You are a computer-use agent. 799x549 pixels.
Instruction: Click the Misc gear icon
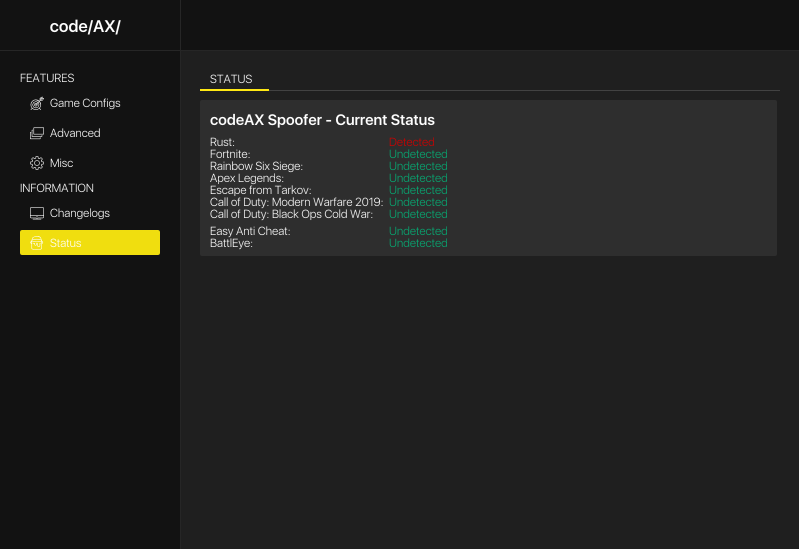tap(37, 163)
